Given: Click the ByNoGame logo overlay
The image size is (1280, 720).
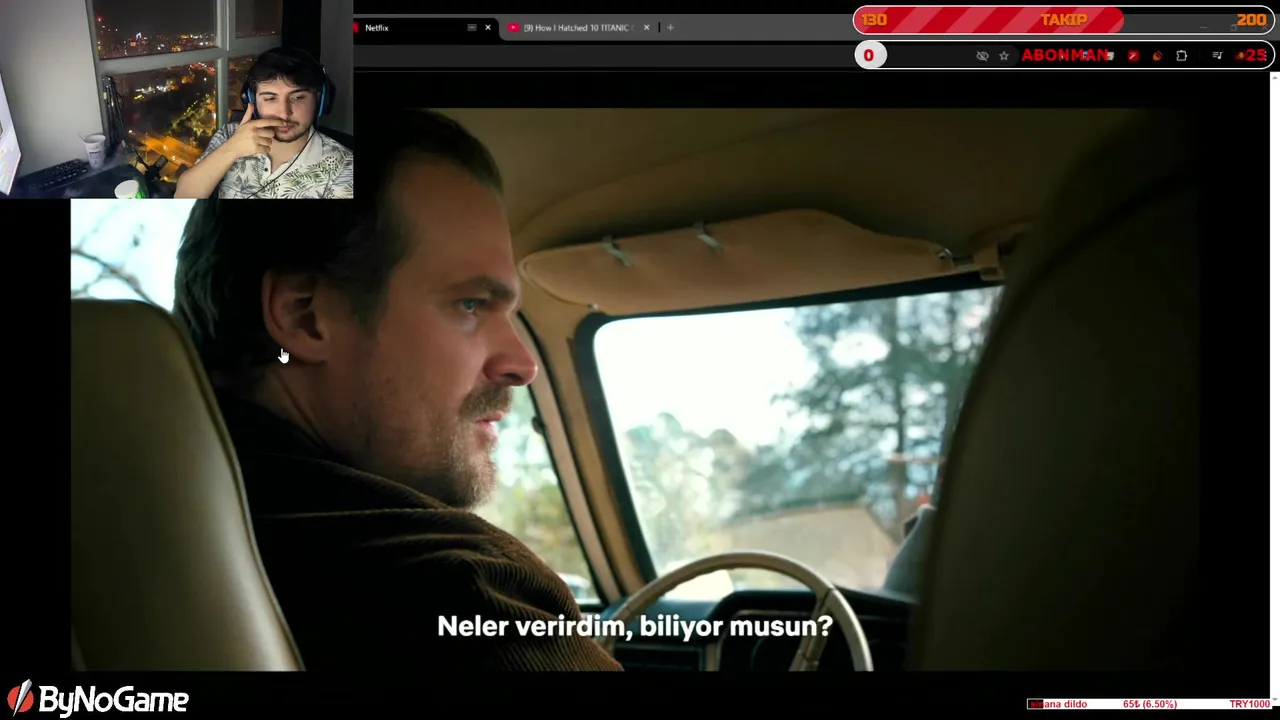Looking at the screenshot, I should pyautogui.click(x=98, y=698).
